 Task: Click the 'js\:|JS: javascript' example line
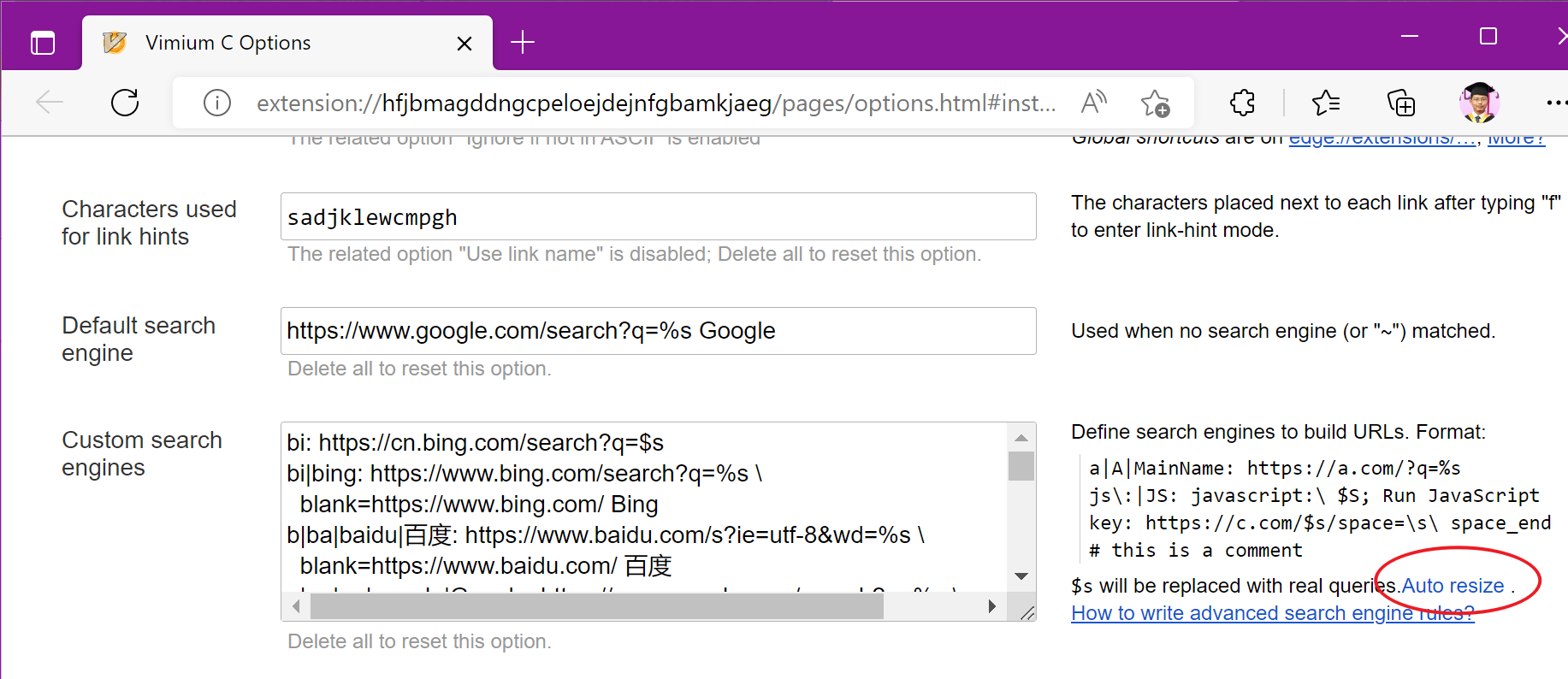[x=1314, y=495]
